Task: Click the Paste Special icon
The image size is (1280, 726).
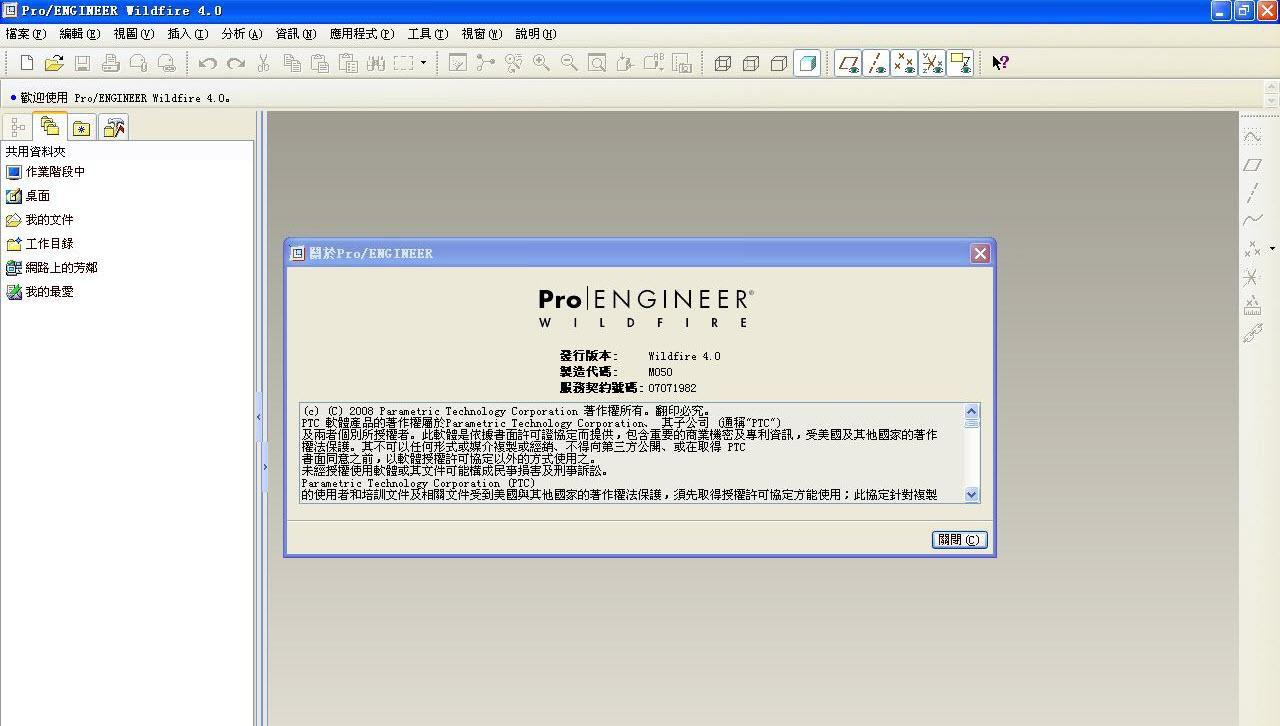Action: coord(348,63)
